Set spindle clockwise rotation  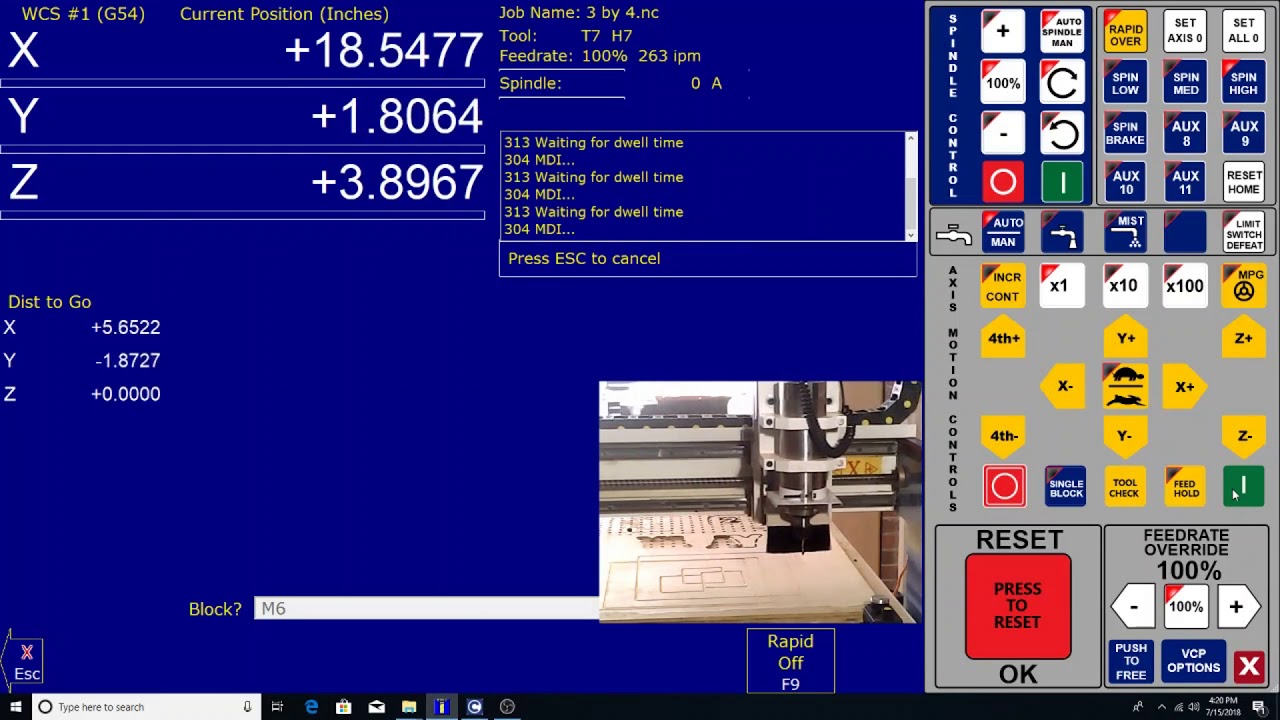[1062, 83]
